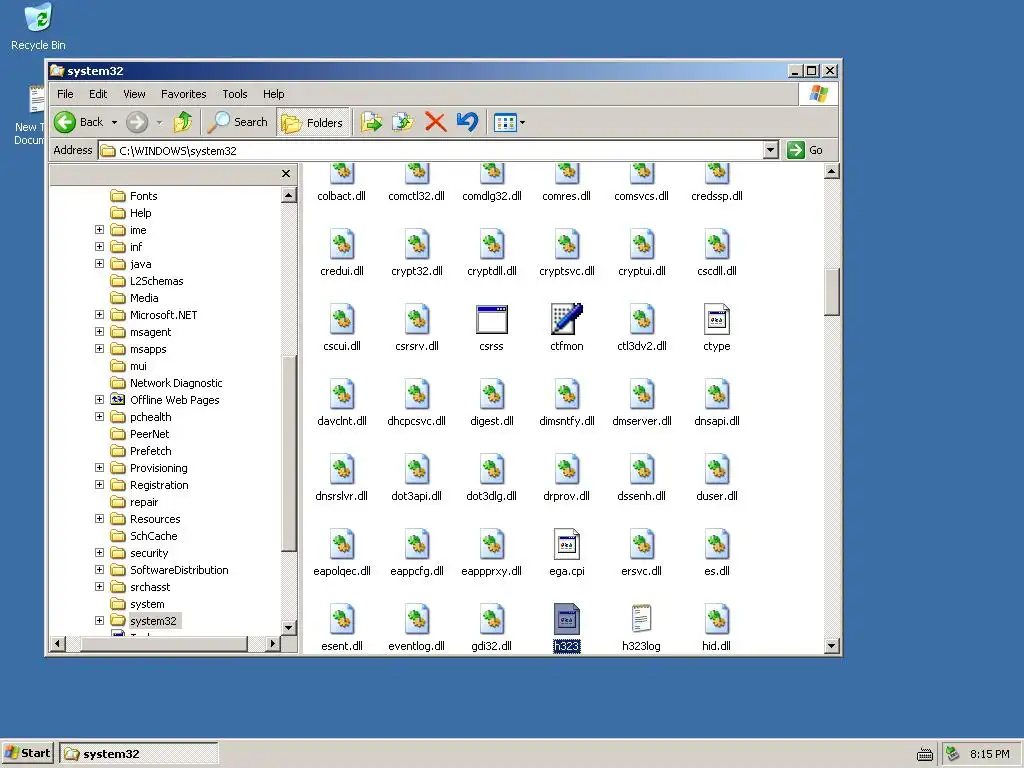Expand the pchealth folder node

click(99, 417)
